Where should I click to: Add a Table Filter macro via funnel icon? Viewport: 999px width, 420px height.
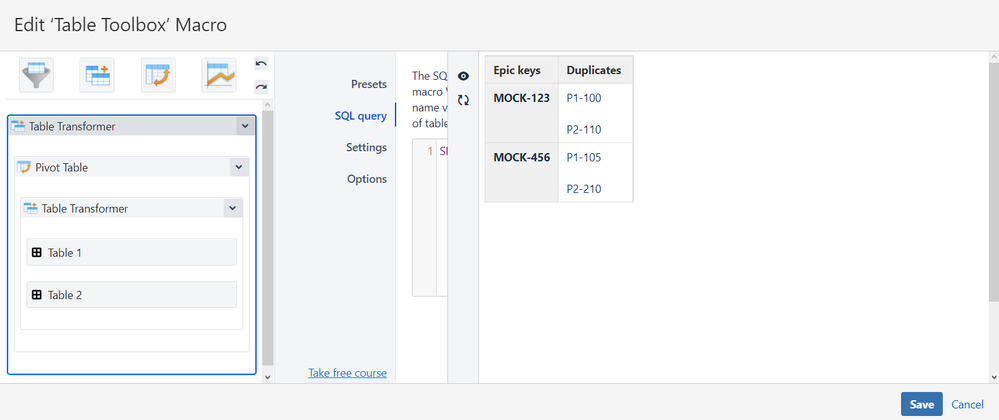(x=36, y=75)
